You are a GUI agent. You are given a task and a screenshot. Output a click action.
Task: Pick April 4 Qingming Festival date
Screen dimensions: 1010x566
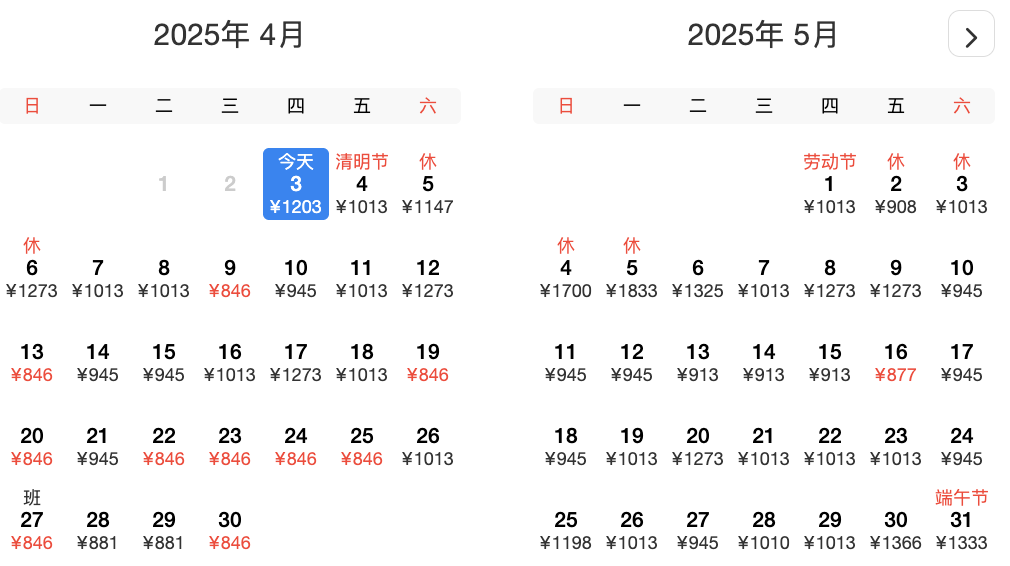[x=362, y=184]
